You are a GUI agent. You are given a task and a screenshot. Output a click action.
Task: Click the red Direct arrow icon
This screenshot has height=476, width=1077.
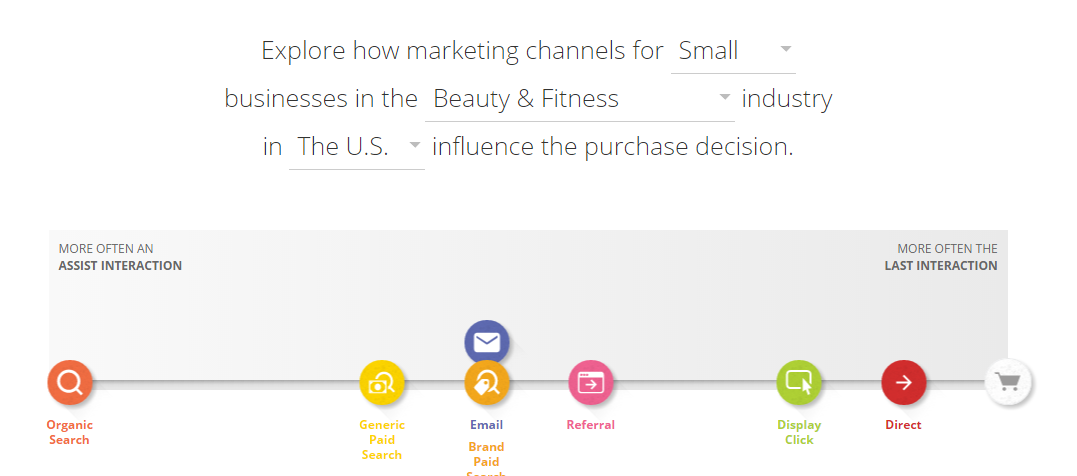point(903,382)
